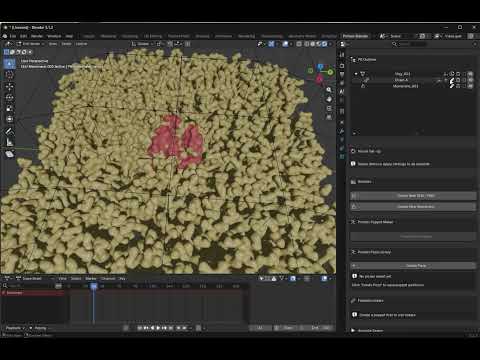Toggle the Keying auto-key dot in timeline
480x360 pixels.
click(31, 328)
